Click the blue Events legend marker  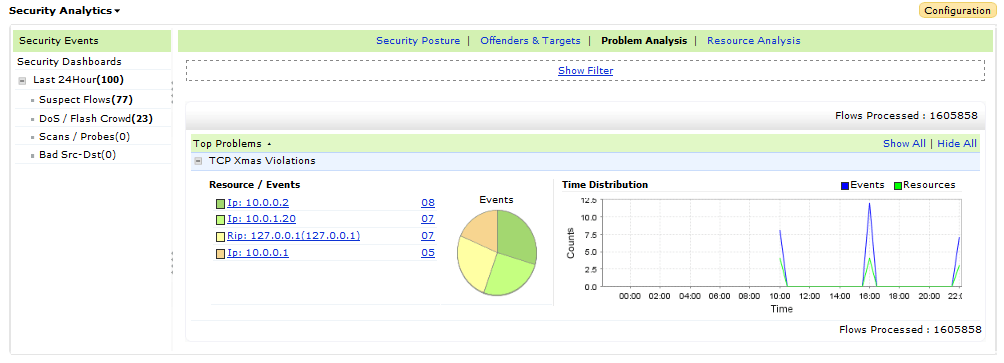tap(845, 186)
